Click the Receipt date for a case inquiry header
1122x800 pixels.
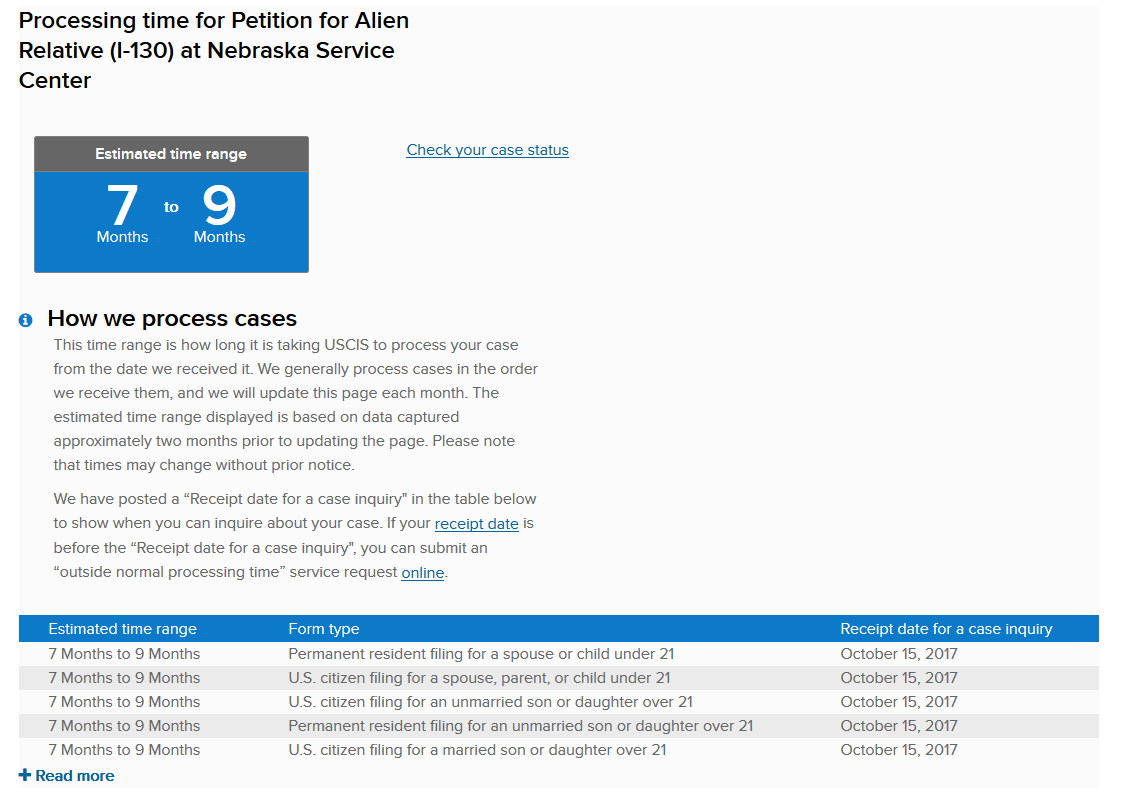click(946, 629)
